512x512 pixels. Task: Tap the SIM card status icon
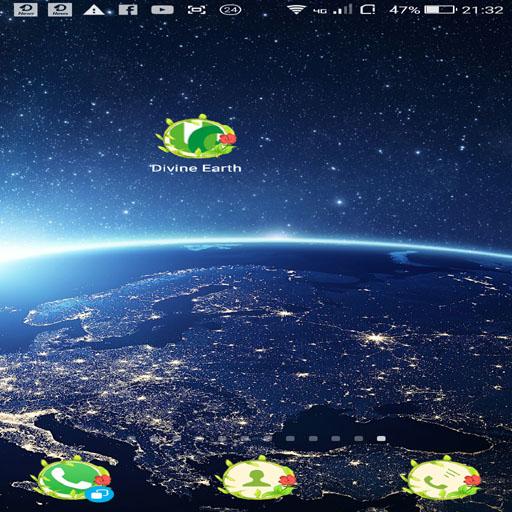368,10
